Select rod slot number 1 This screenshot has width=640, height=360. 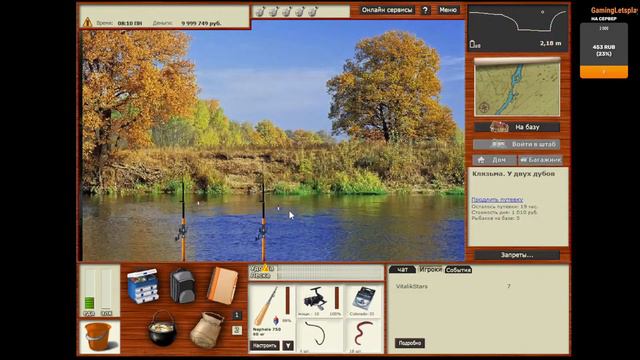pos(237,315)
